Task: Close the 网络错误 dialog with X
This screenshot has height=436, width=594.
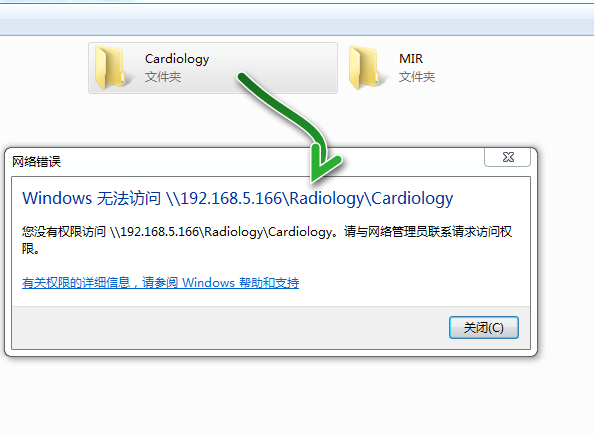Action: point(508,157)
